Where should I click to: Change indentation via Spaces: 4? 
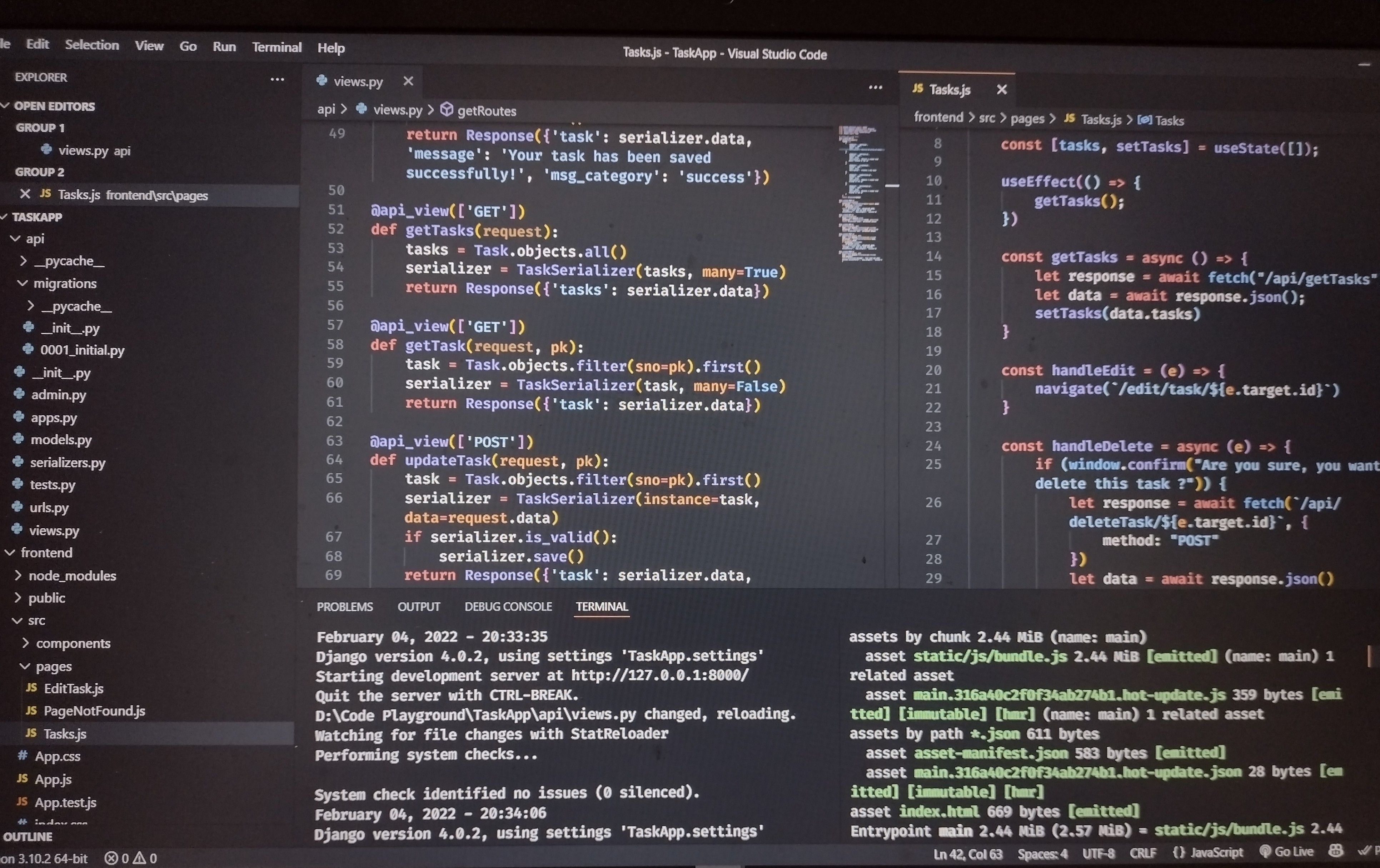(x=1042, y=854)
